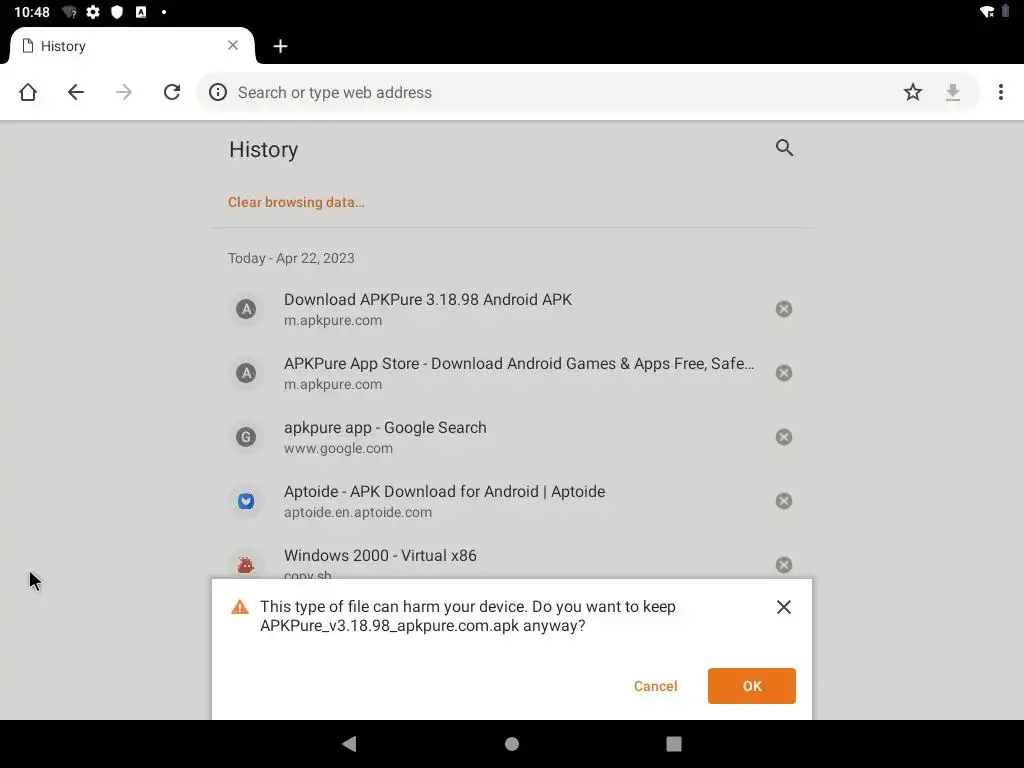This screenshot has height=768, width=1024.
Task: Remove apkpure app Google Search entry
Action: point(784,437)
